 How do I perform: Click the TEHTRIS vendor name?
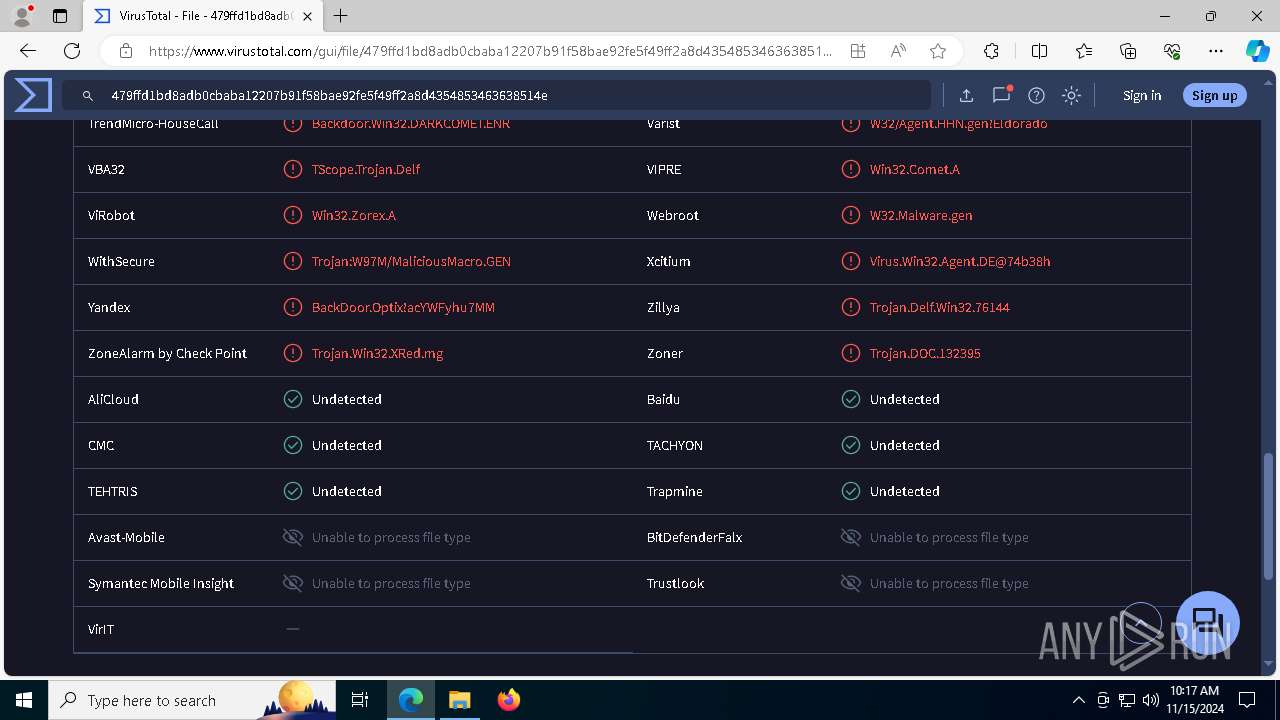point(113,491)
